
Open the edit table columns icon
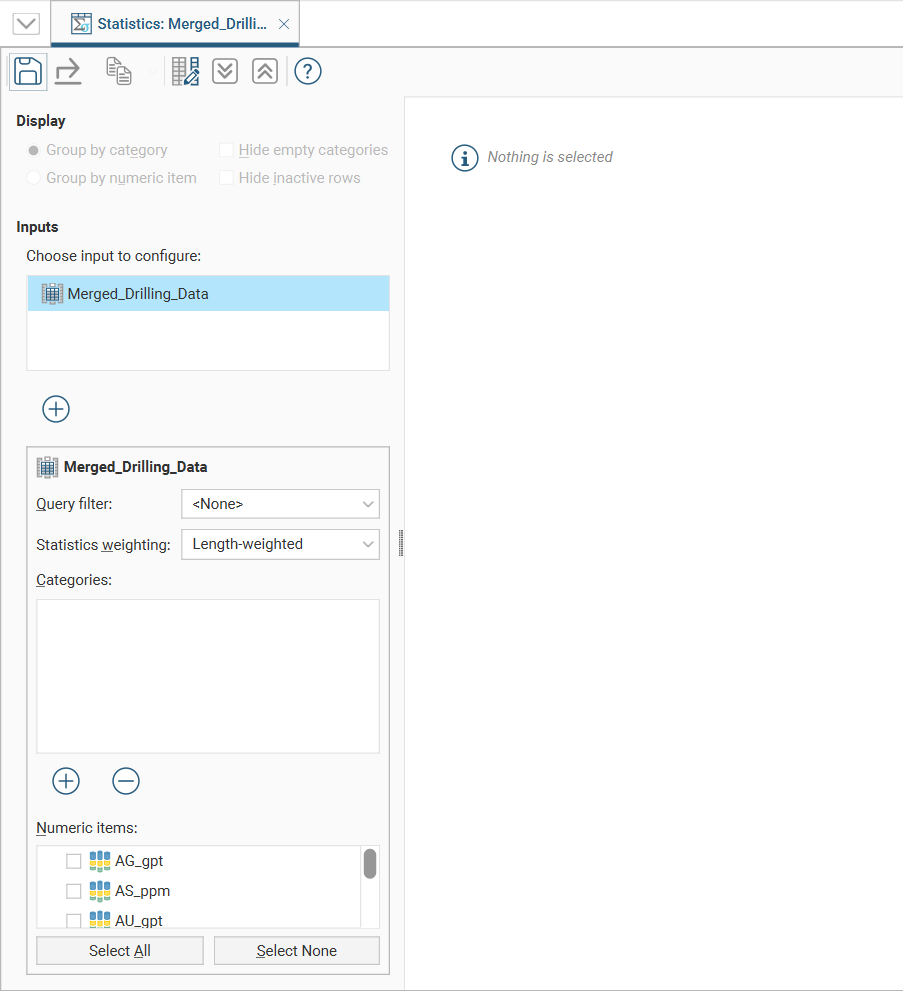(x=185, y=71)
